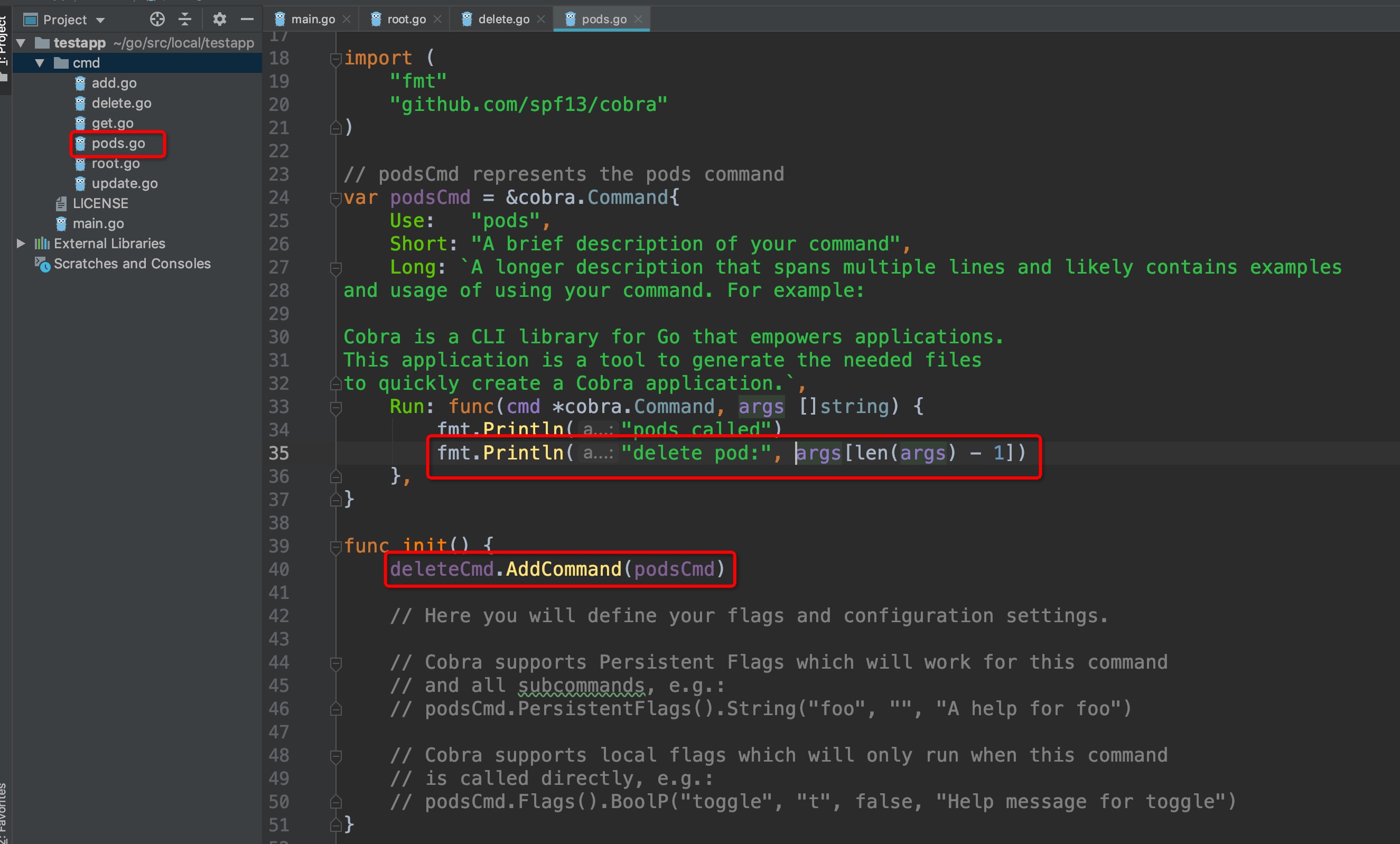The height and width of the screenshot is (844, 1400).
Task: Fold the init function at line 39
Action: tap(335, 547)
